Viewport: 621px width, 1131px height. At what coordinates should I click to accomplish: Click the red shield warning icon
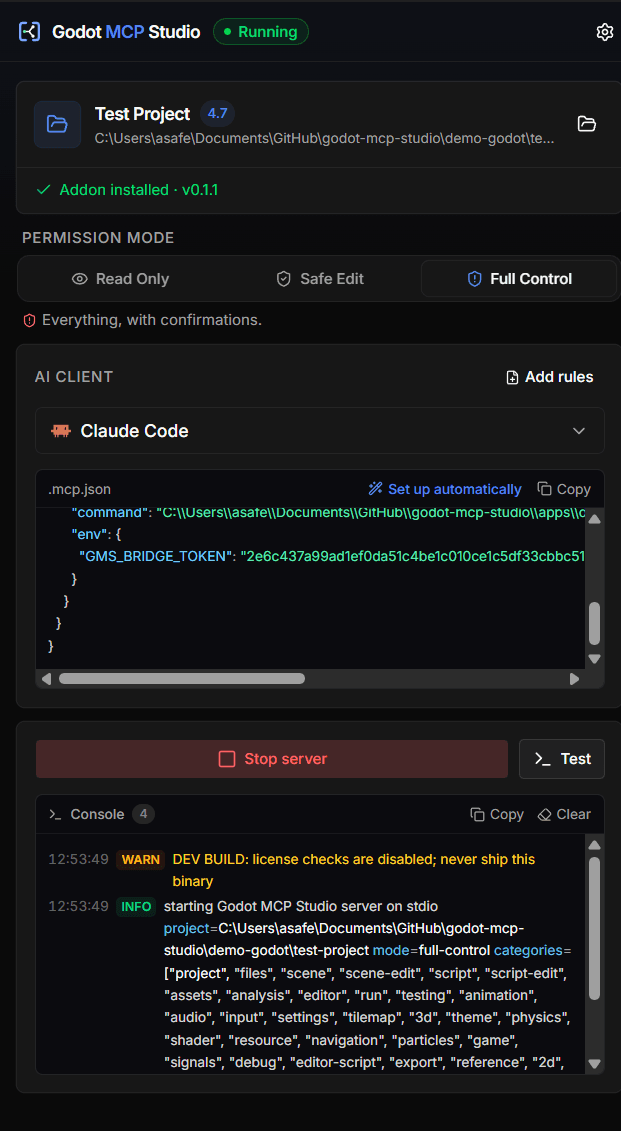click(30, 320)
